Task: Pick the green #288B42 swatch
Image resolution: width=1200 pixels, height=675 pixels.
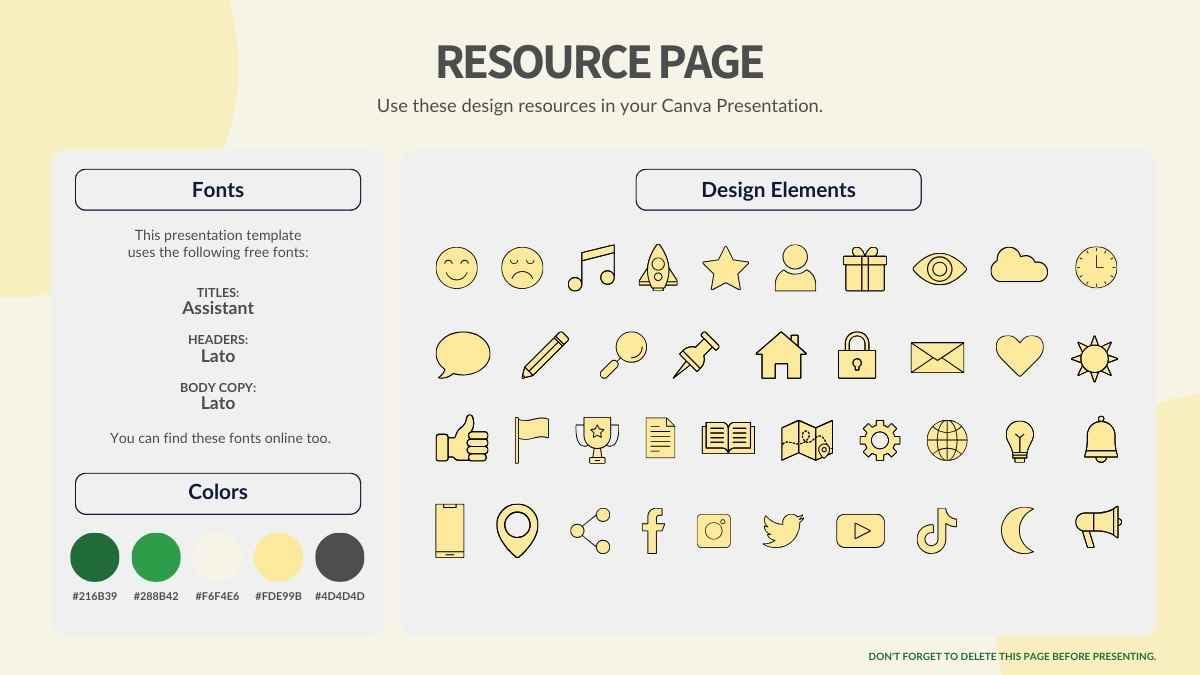Action: pos(156,557)
